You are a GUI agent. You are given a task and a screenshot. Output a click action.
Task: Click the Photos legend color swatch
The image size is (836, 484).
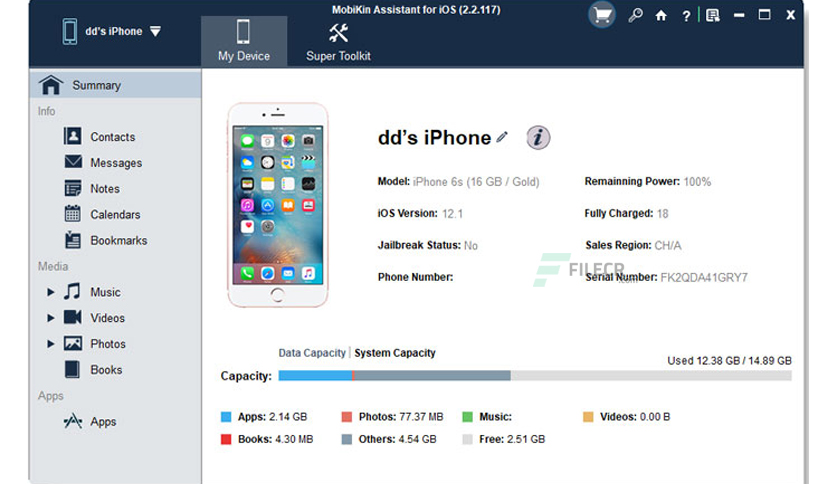pos(347,417)
